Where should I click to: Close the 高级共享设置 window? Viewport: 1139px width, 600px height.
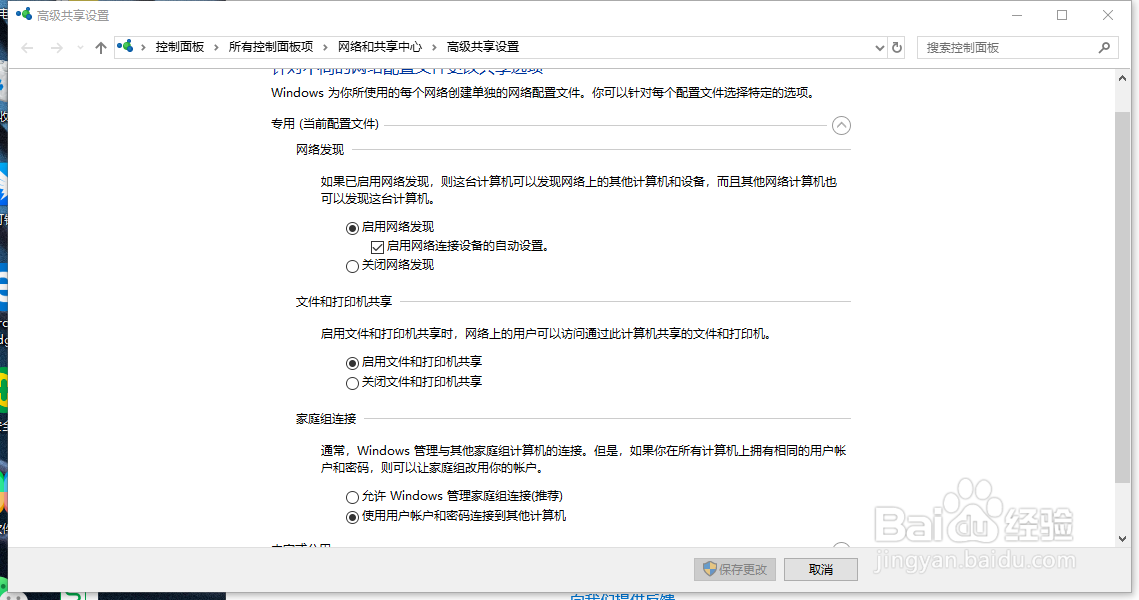[x=1108, y=15]
